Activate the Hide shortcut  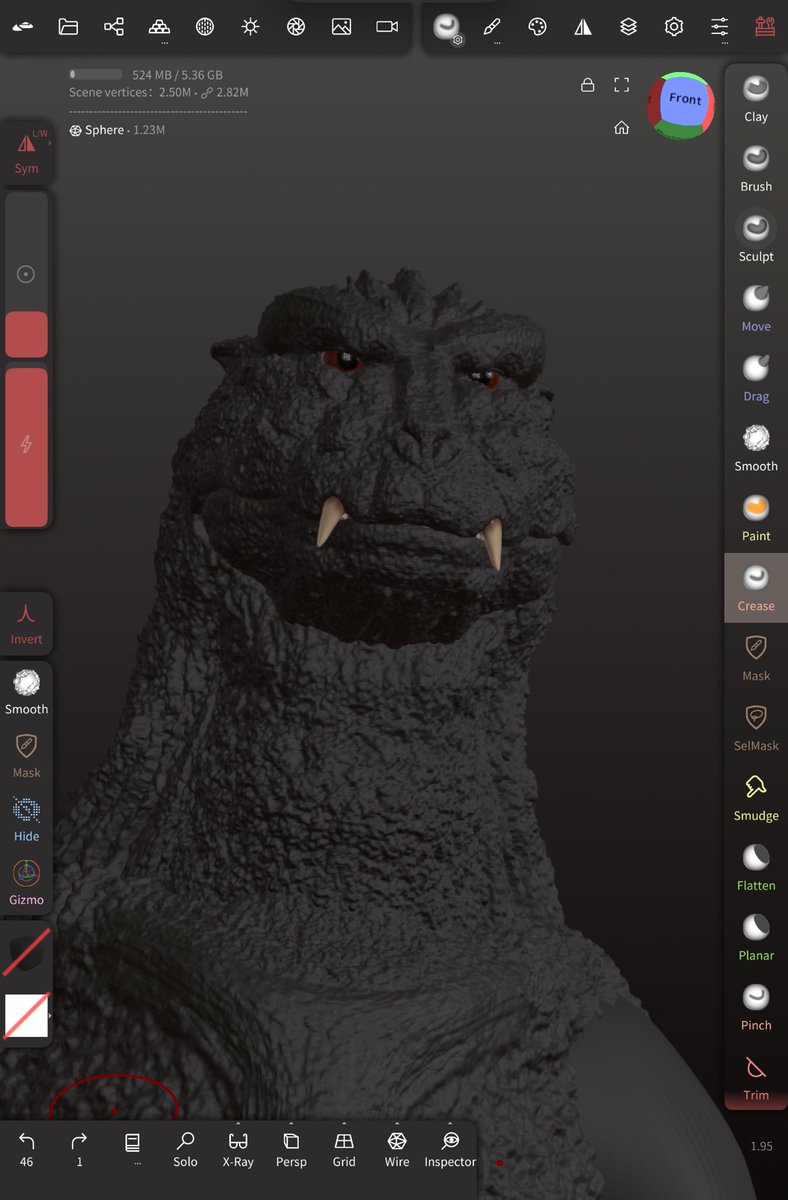pos(27,820)
